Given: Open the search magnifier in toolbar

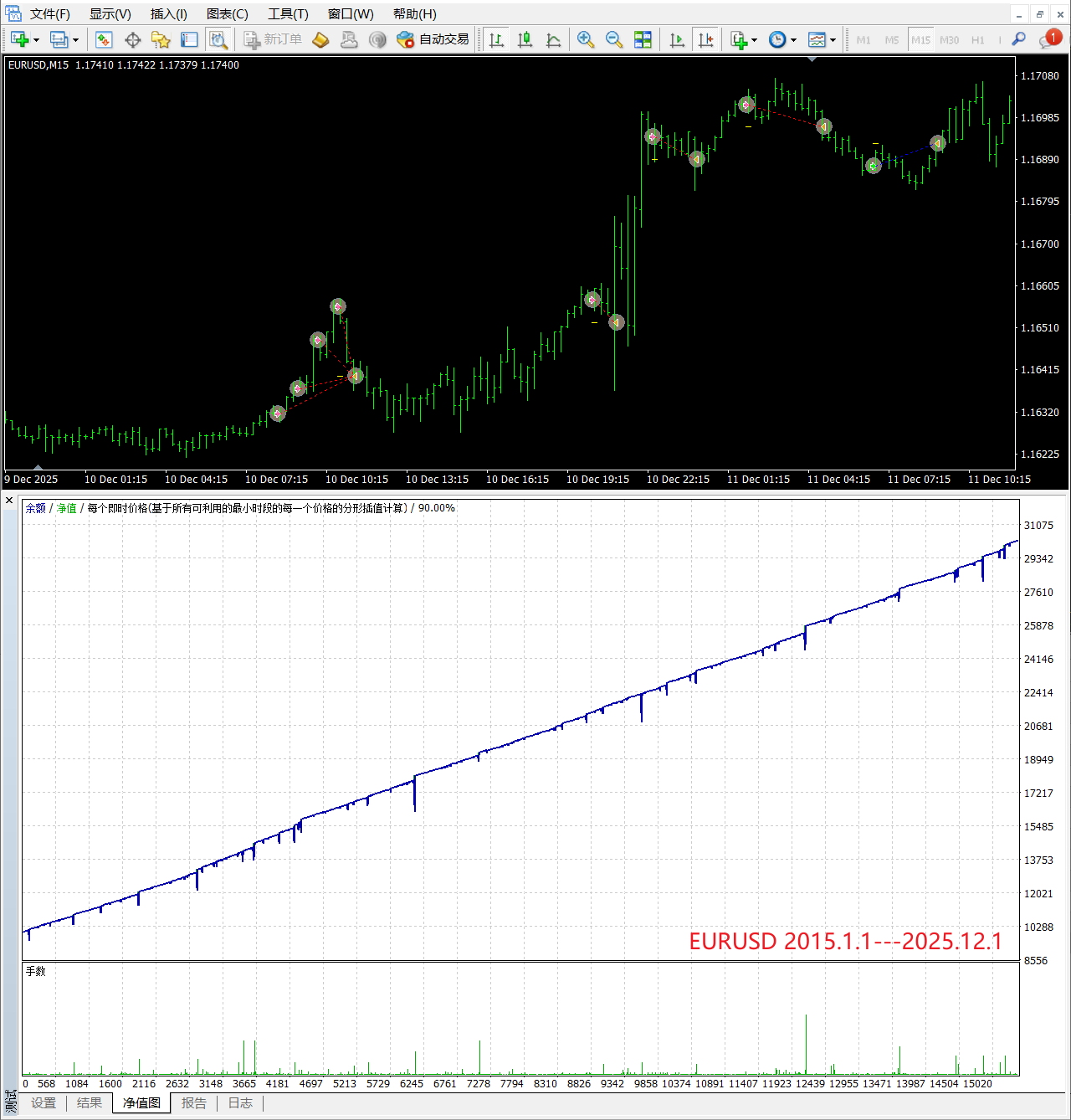Looking at the screenshot, I should point(1018,39).
